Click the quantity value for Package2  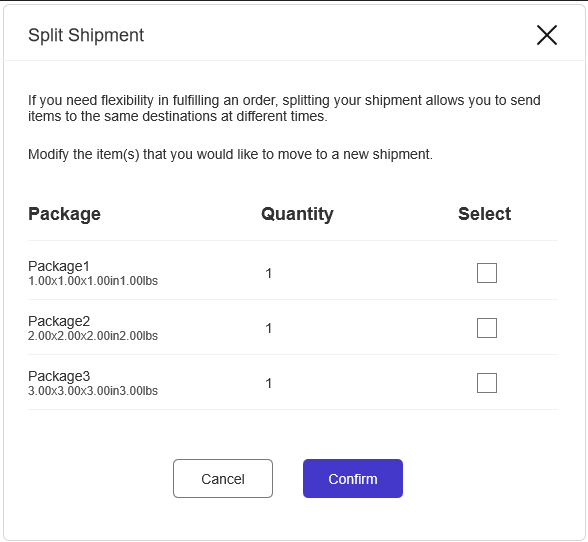click(268, 329)
